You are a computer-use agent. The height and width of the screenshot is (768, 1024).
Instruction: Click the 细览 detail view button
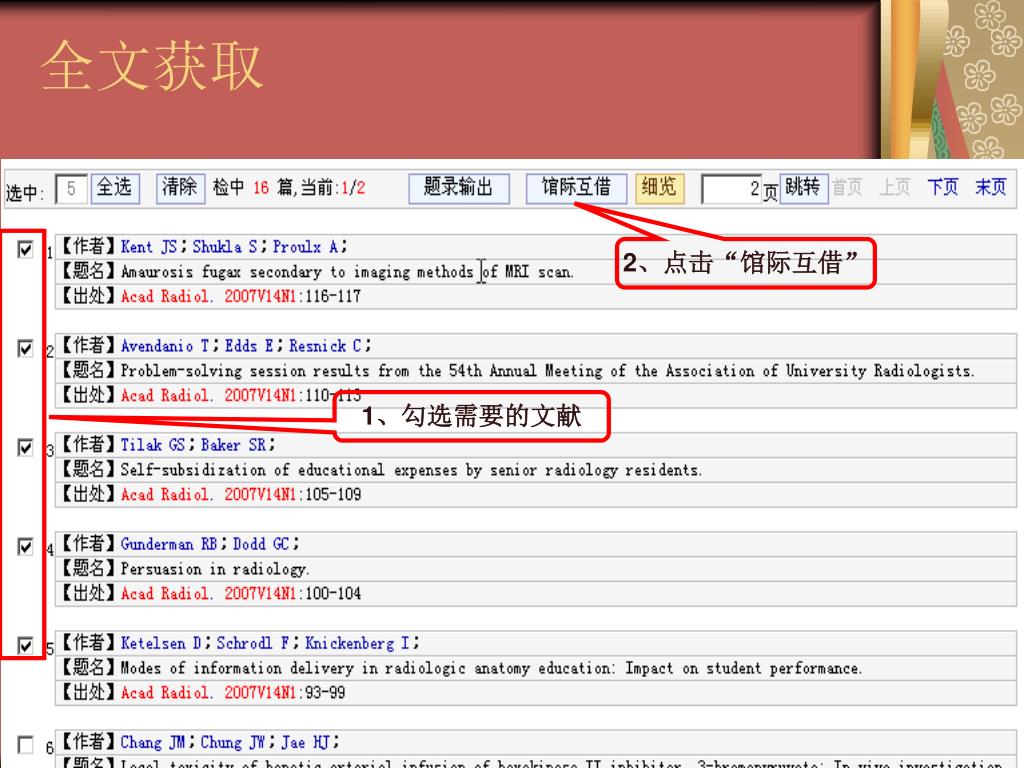[x=660, y=189]
